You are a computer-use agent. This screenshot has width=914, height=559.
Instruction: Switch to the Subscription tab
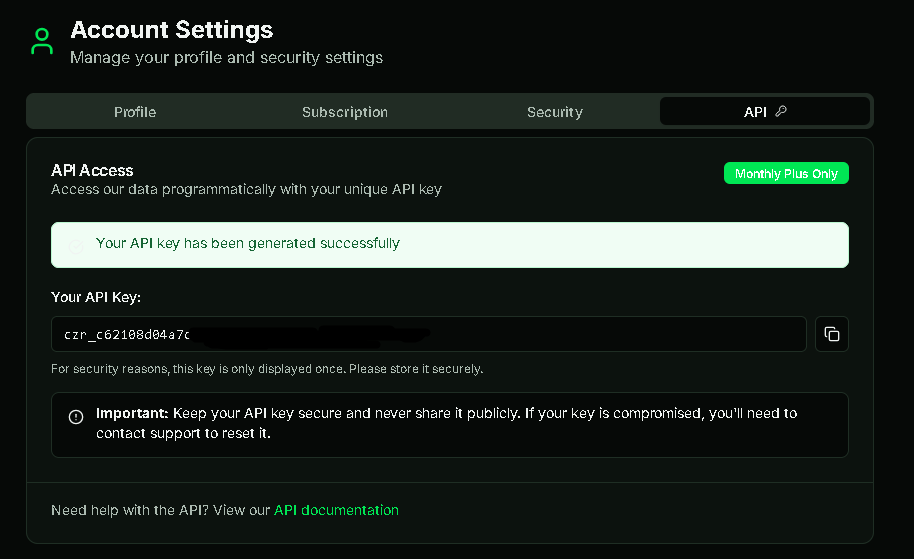click(x=344, y=112)
